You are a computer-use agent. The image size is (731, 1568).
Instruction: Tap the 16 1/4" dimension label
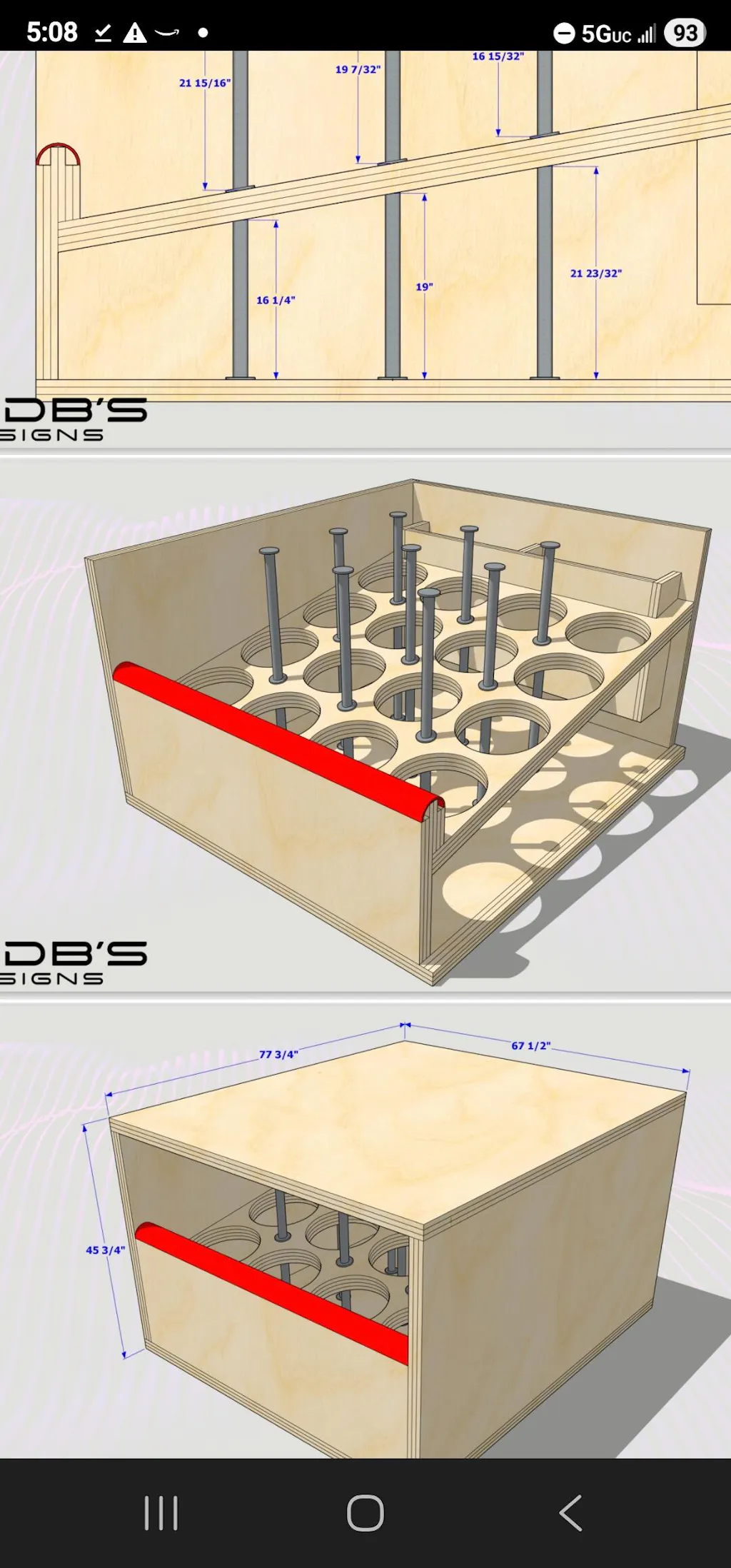[276, 301]
